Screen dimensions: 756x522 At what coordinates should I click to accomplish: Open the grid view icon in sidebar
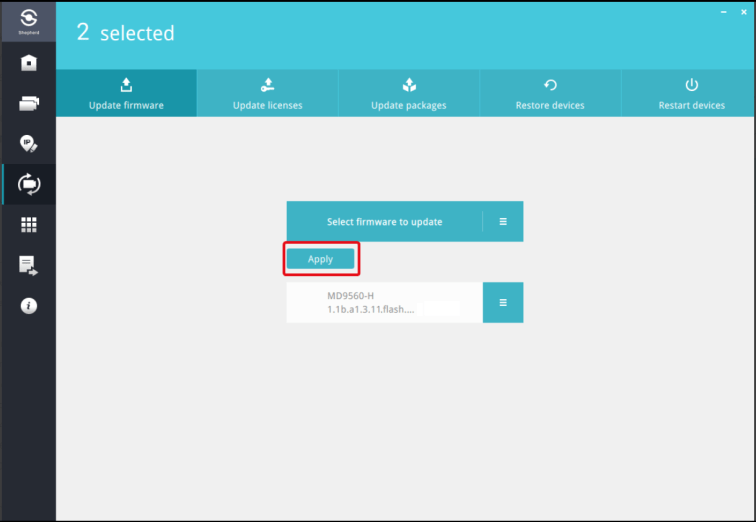[x=28, y=225]
